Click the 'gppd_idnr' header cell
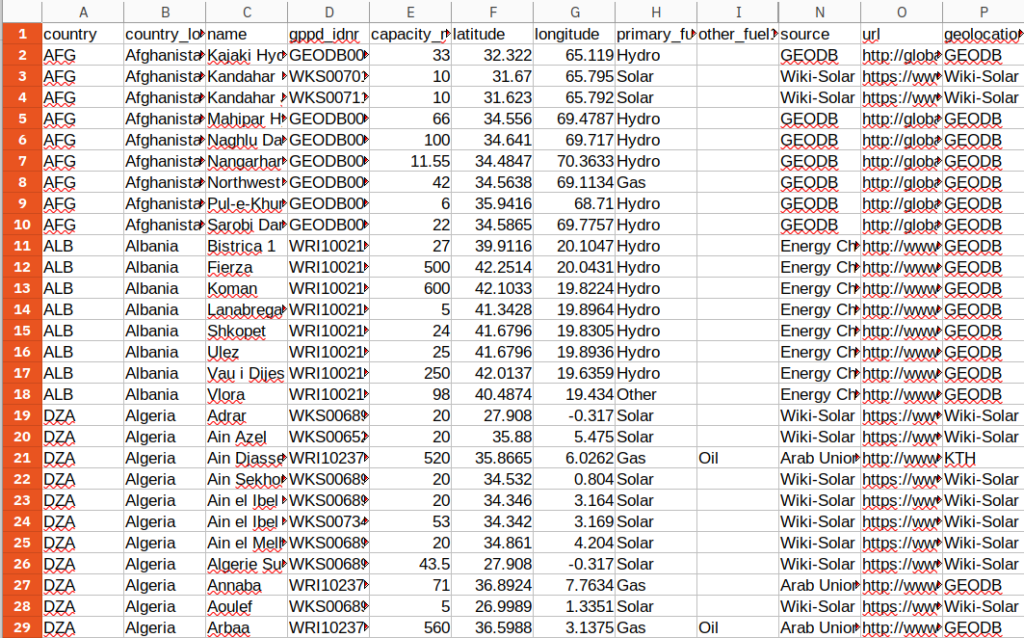 point(328,34)
